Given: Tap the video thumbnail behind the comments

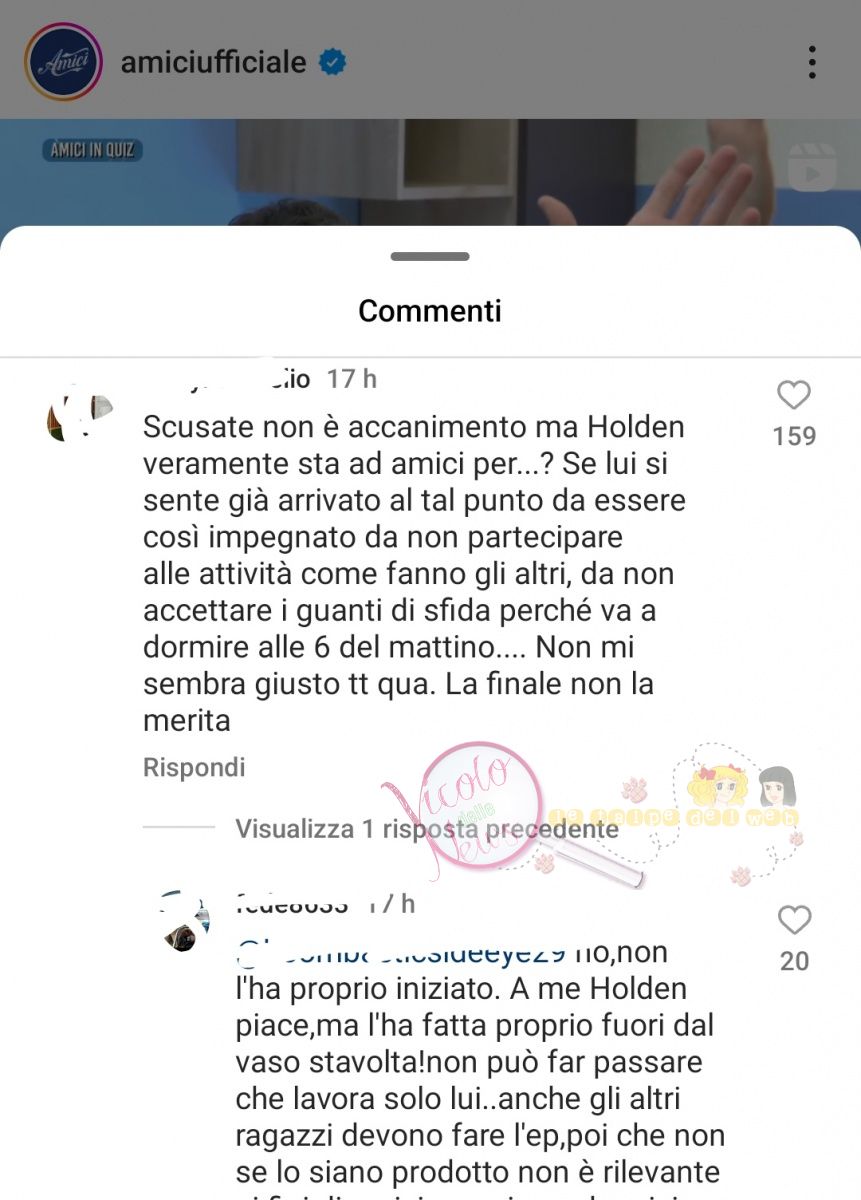Looking at the screenshot, I should [x=430, y=172].
